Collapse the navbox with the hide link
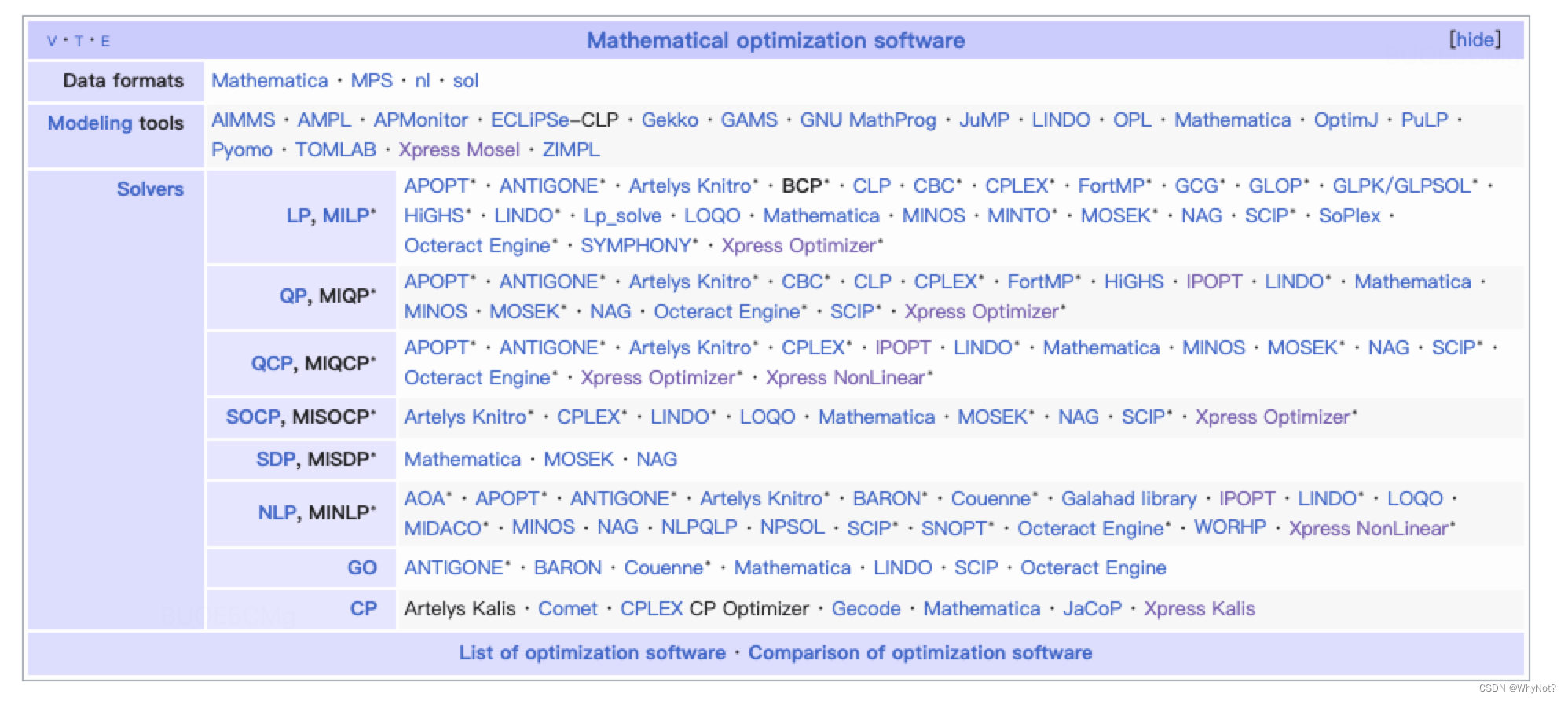The width and height of the screenshot is (1568, 701). coord(1475,40)
